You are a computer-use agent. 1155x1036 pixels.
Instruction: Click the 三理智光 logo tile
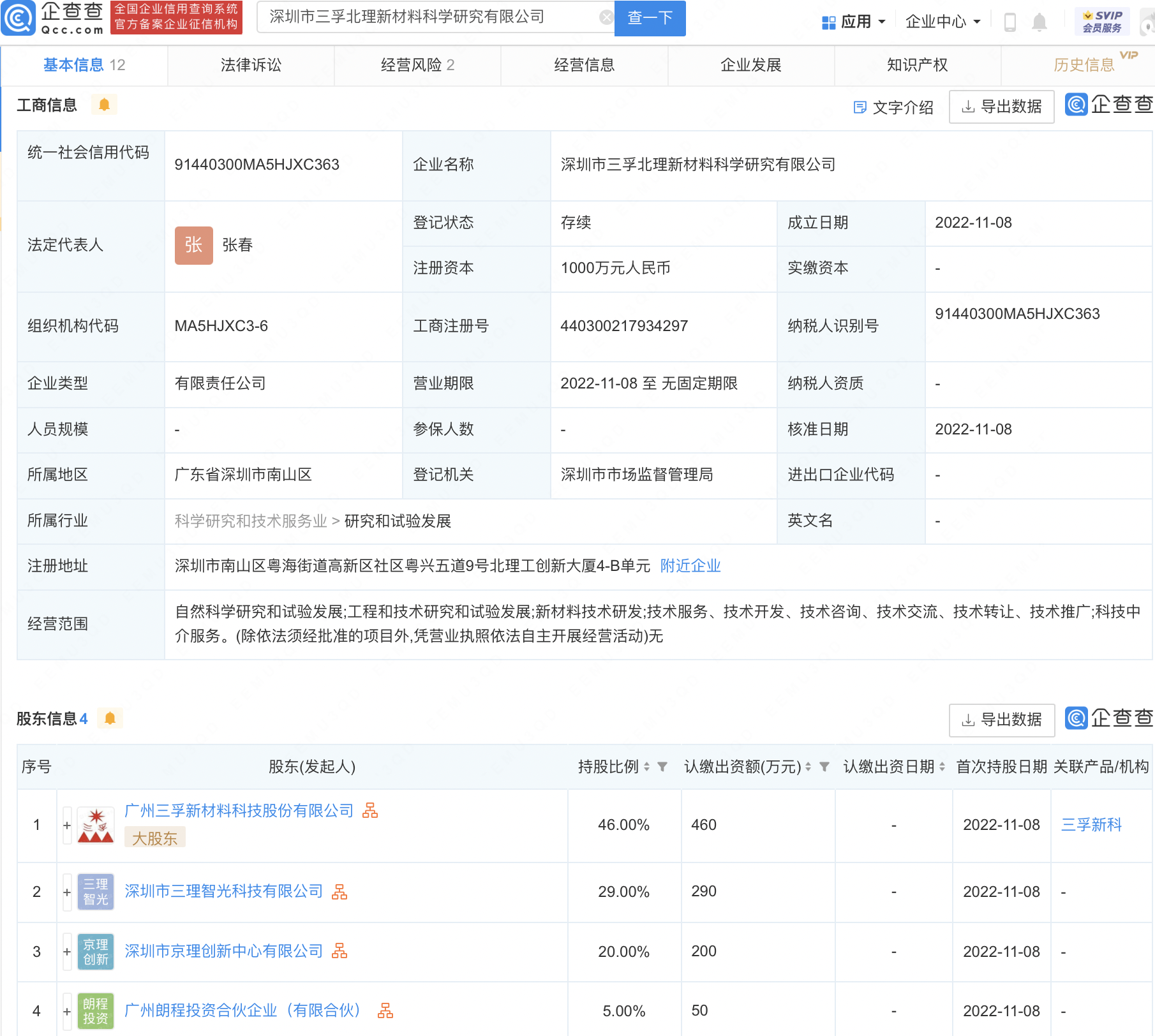pyautogui.click(x=96, y=891)
